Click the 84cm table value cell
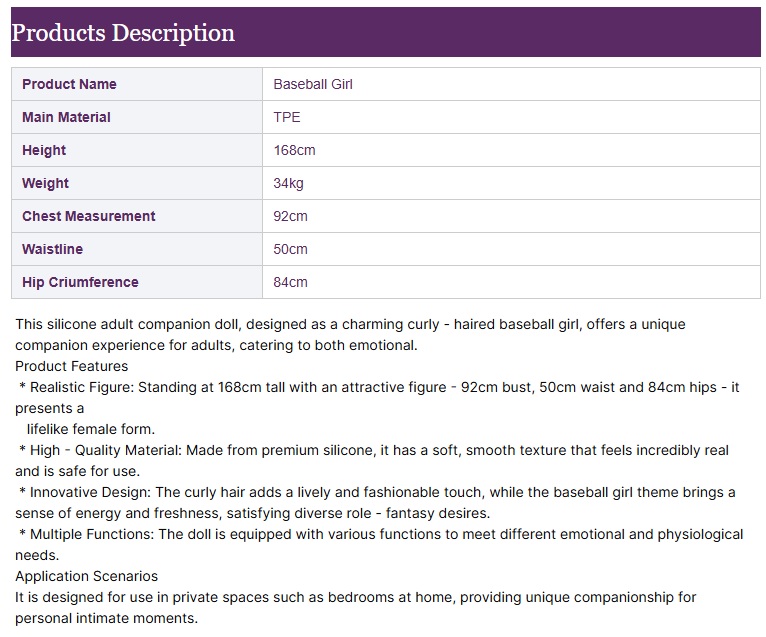The height and width of the screenshot is (637, 766). click(290, 282)
